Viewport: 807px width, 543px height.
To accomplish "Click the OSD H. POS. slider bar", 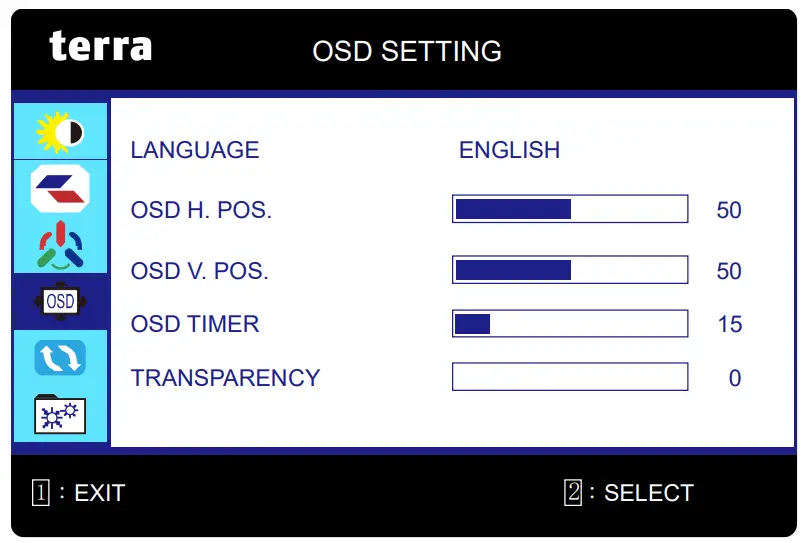I will pyautogui.click(x=570, y=209).
